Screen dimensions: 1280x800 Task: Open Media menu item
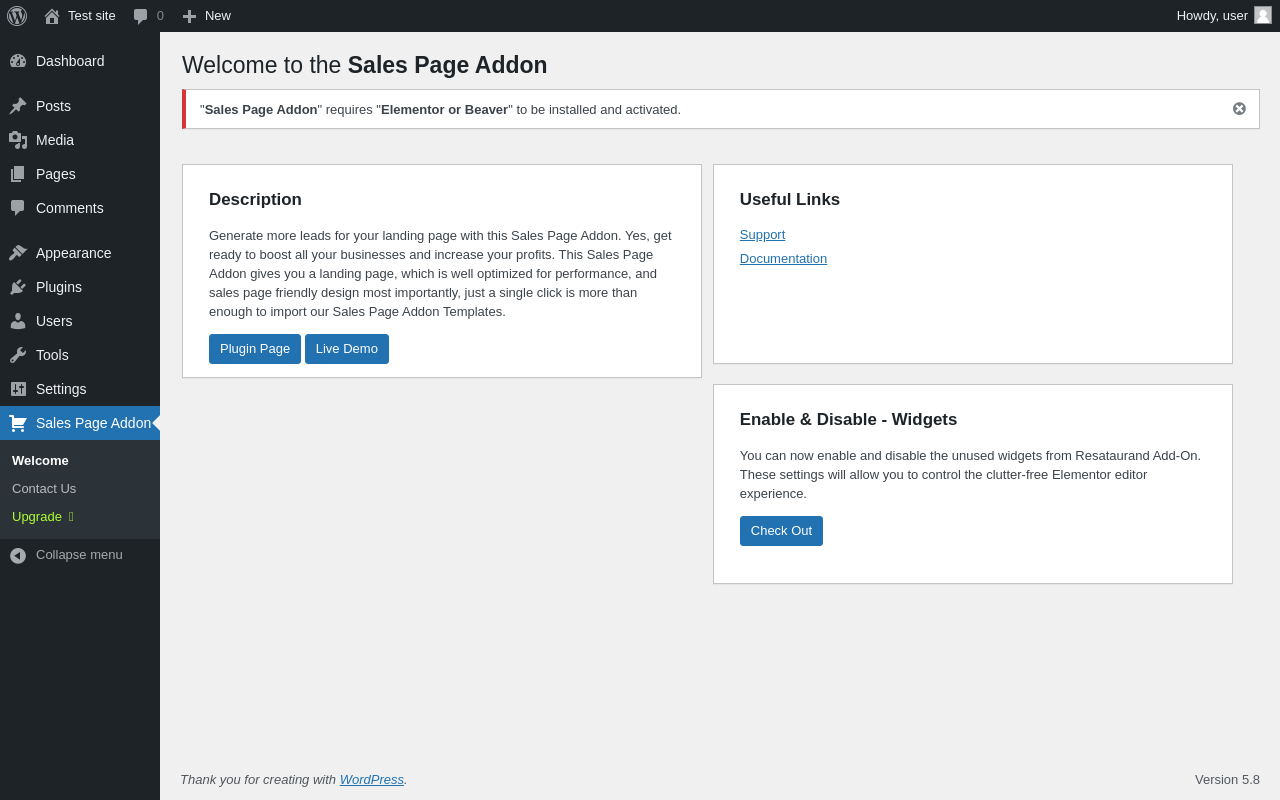tap(80, 140)
